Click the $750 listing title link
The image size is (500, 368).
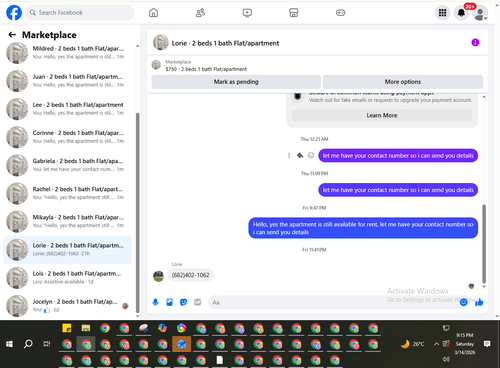click(206, 69)
